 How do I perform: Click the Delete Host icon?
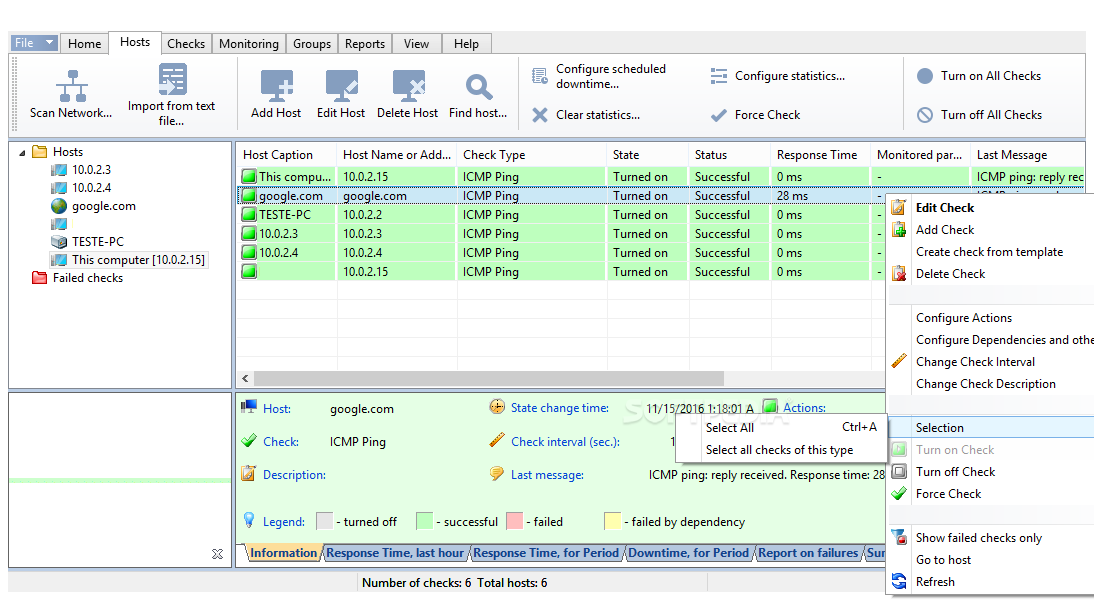click(408, 86)
